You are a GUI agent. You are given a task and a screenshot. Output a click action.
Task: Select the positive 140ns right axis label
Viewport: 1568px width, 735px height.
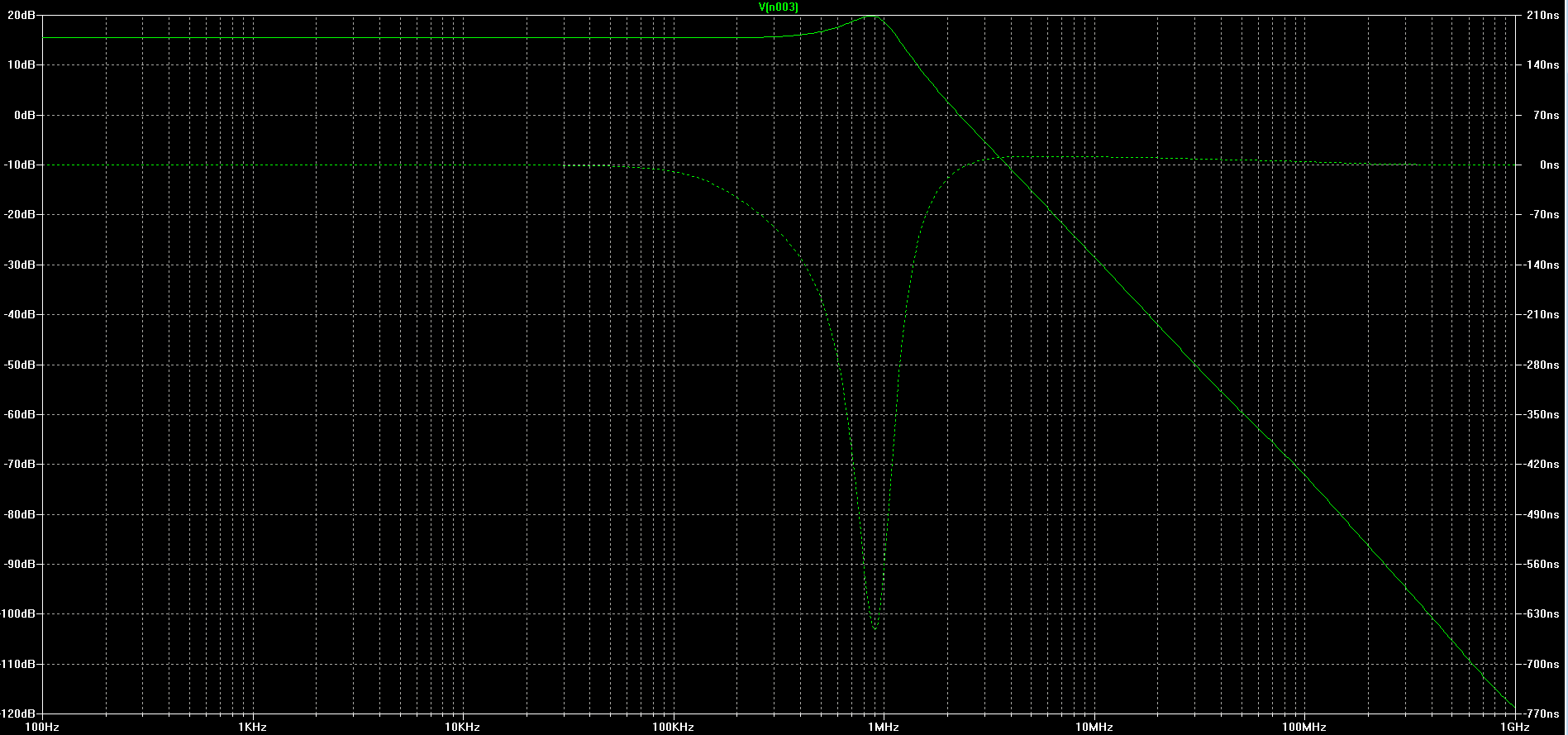[1542, 64]
